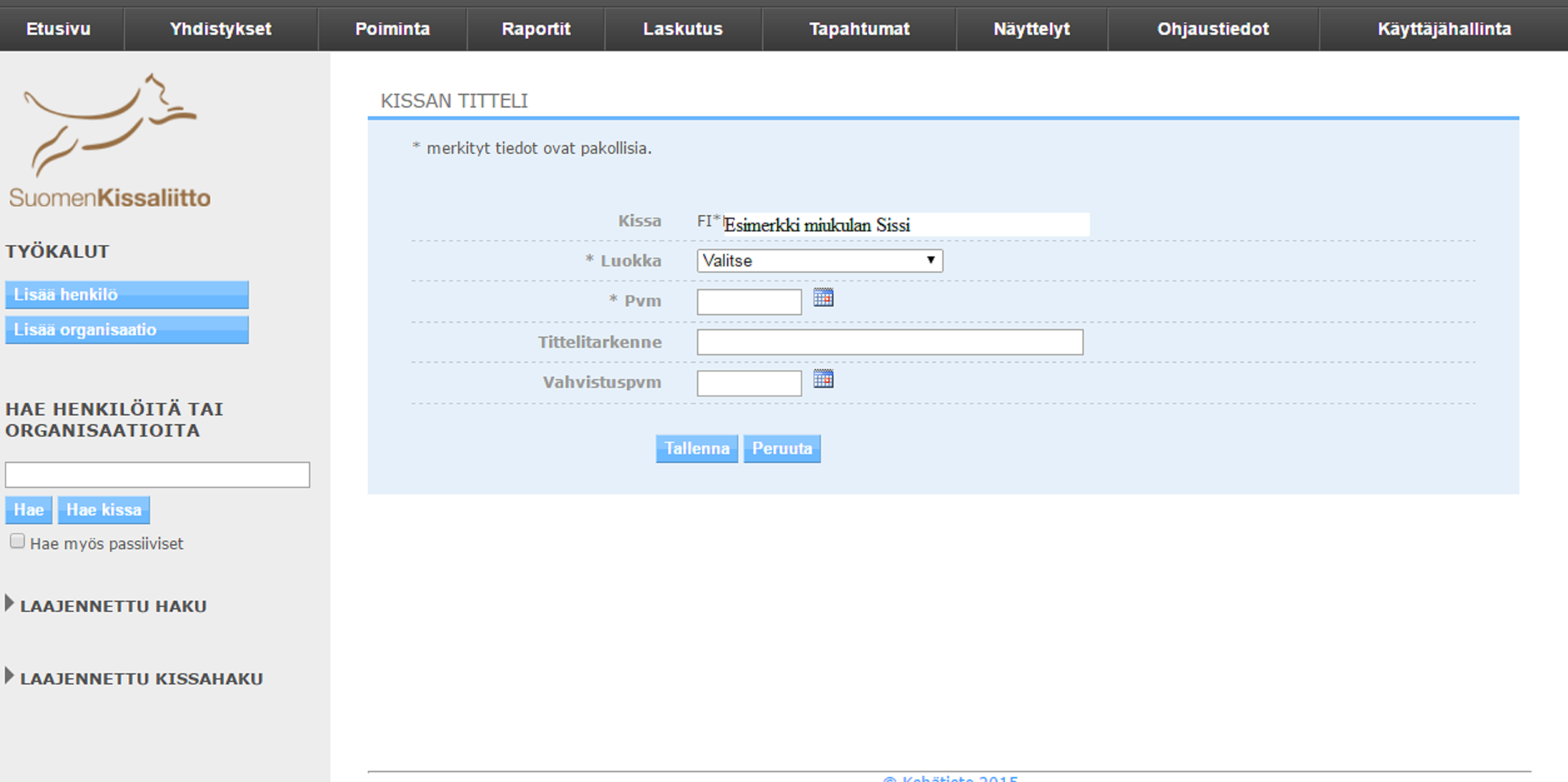Open the Tapahtumat menu
This screenshot has height=782, width=1568.
pos(859,29)
